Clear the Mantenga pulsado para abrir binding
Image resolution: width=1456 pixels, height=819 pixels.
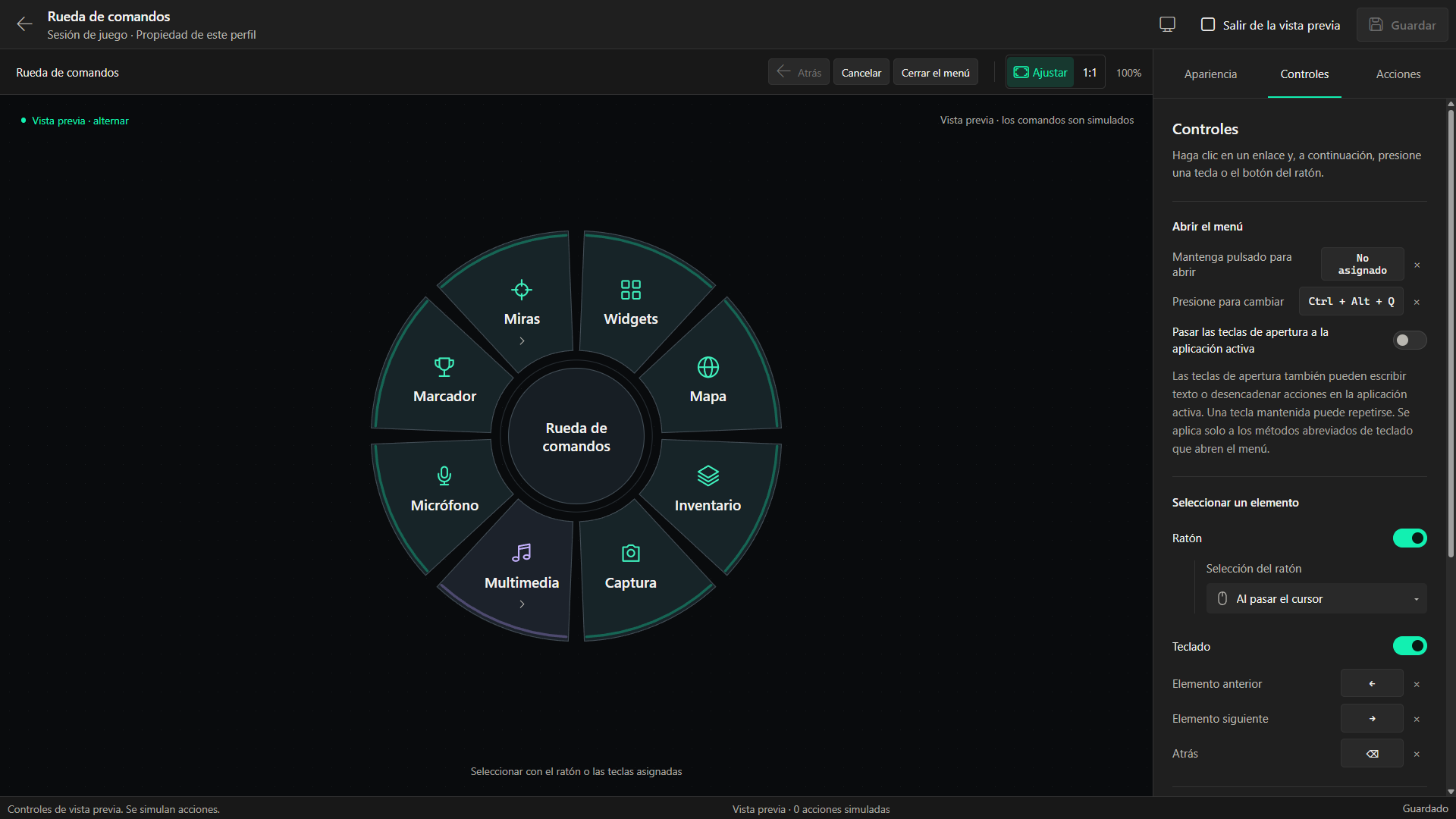click(x=1417, y=265)
